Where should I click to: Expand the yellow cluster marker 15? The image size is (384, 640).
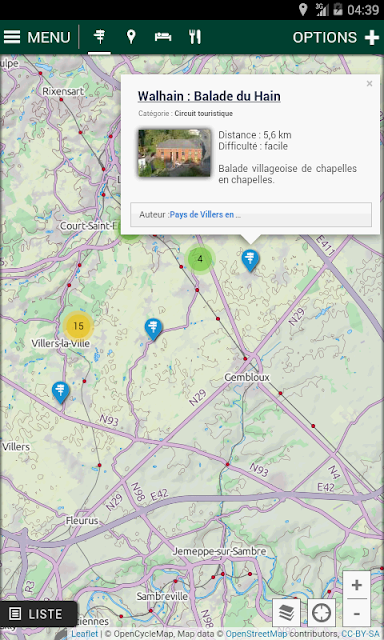coord(78,326)
